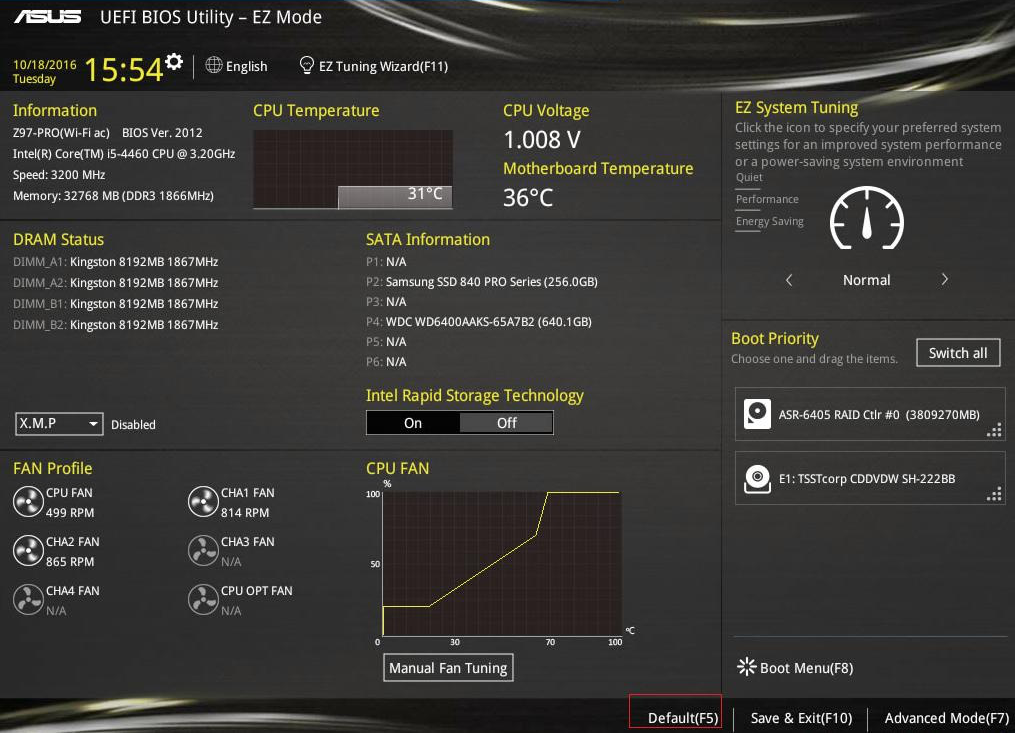Screen dimensions: 1015x733
Task: Select ASR-6405 RAID Ctlr #0 boot entry
Action: (x=870, y=414)
